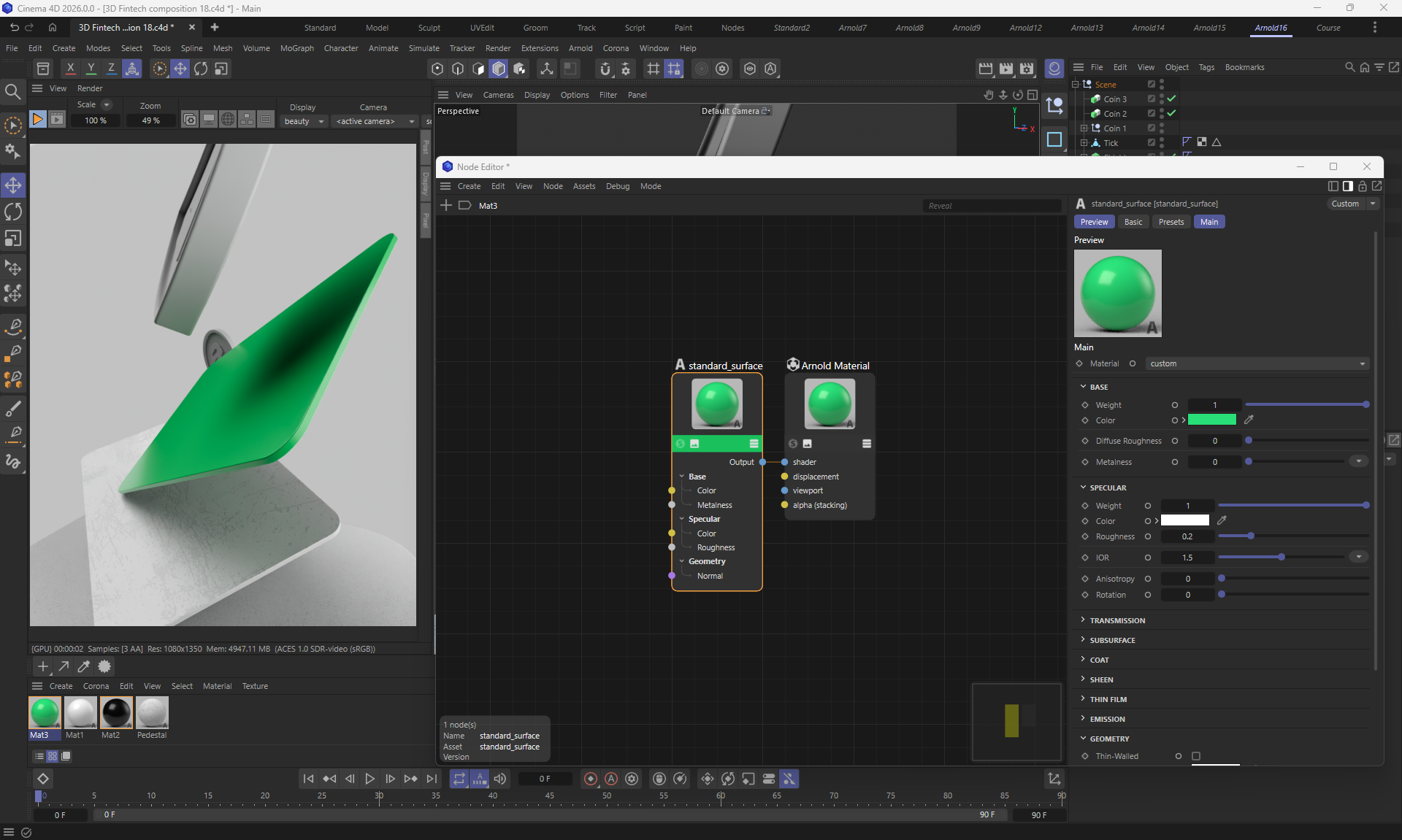This screenshot has width=1402, height=840.
Task: Expand the TRANSMISSION section
Action: pos(1117,620)
